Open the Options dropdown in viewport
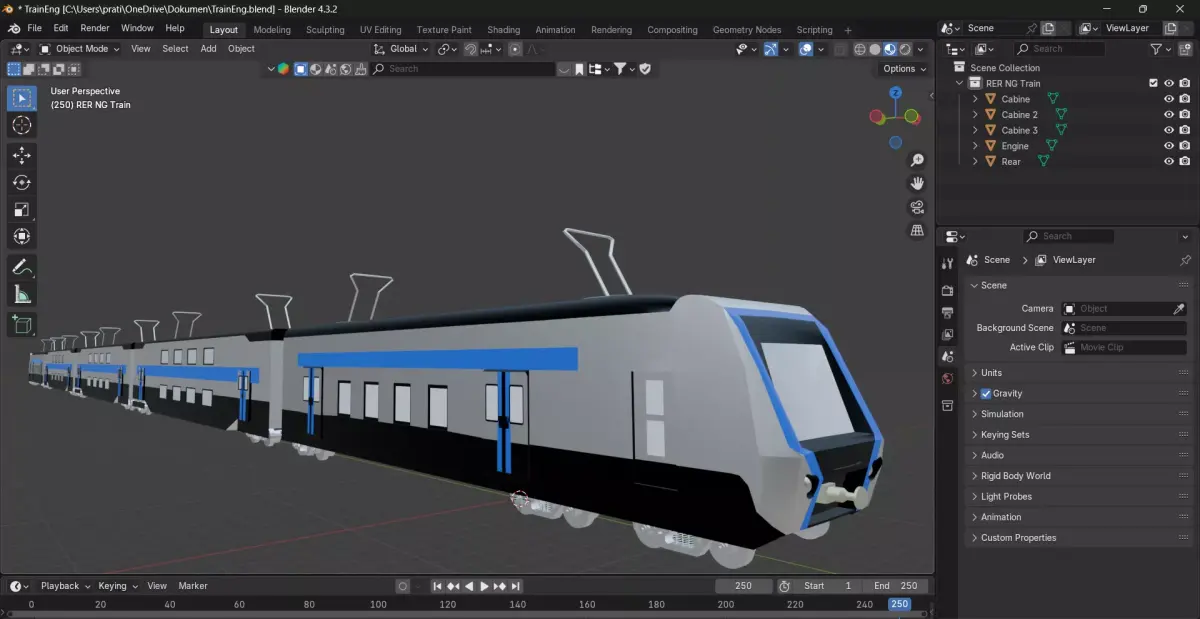Image resolution: width=1200 pixels, height=619 pixels. point(904,68)
